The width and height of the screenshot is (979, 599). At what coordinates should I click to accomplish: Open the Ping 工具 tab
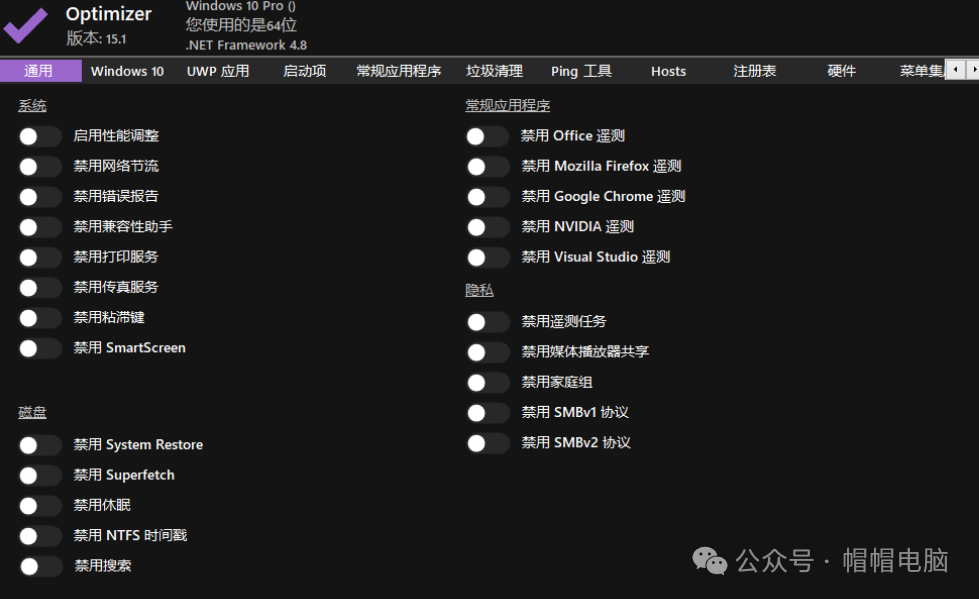click(581, 71)
